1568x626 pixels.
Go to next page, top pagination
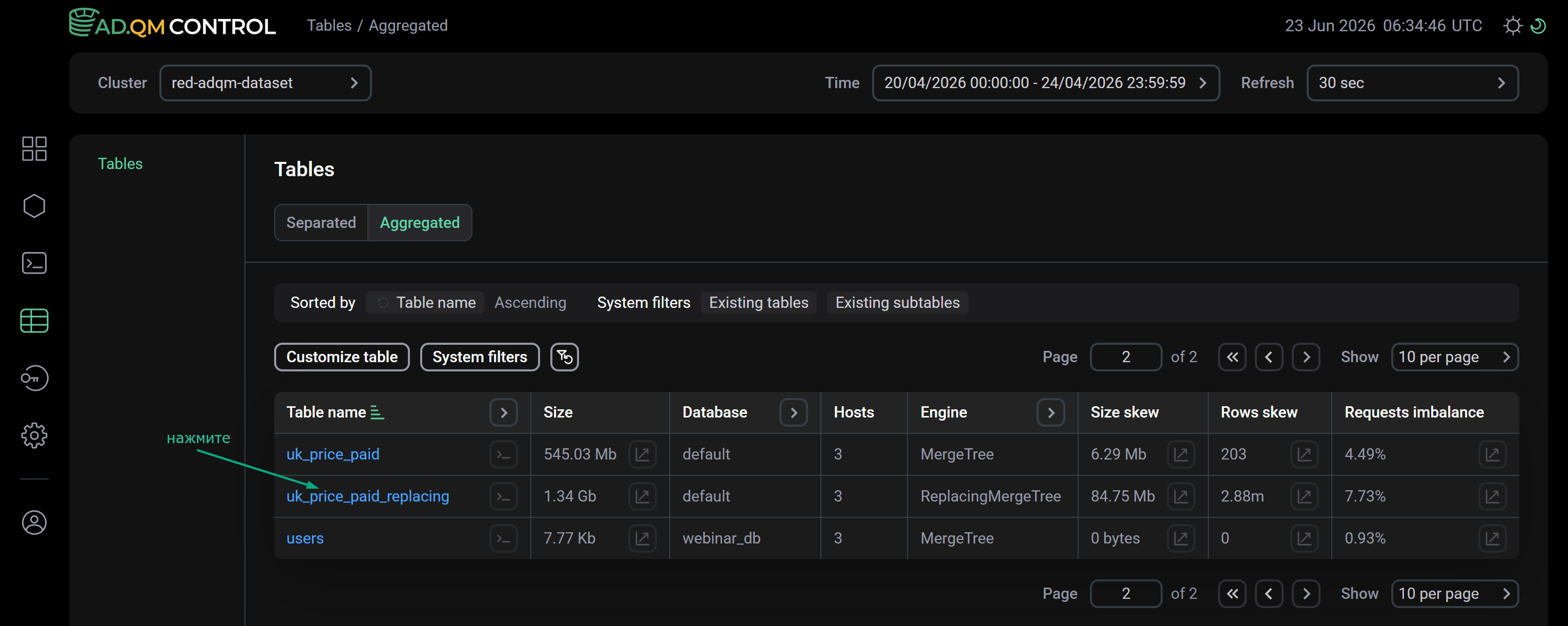click(x=1306, y=357)
